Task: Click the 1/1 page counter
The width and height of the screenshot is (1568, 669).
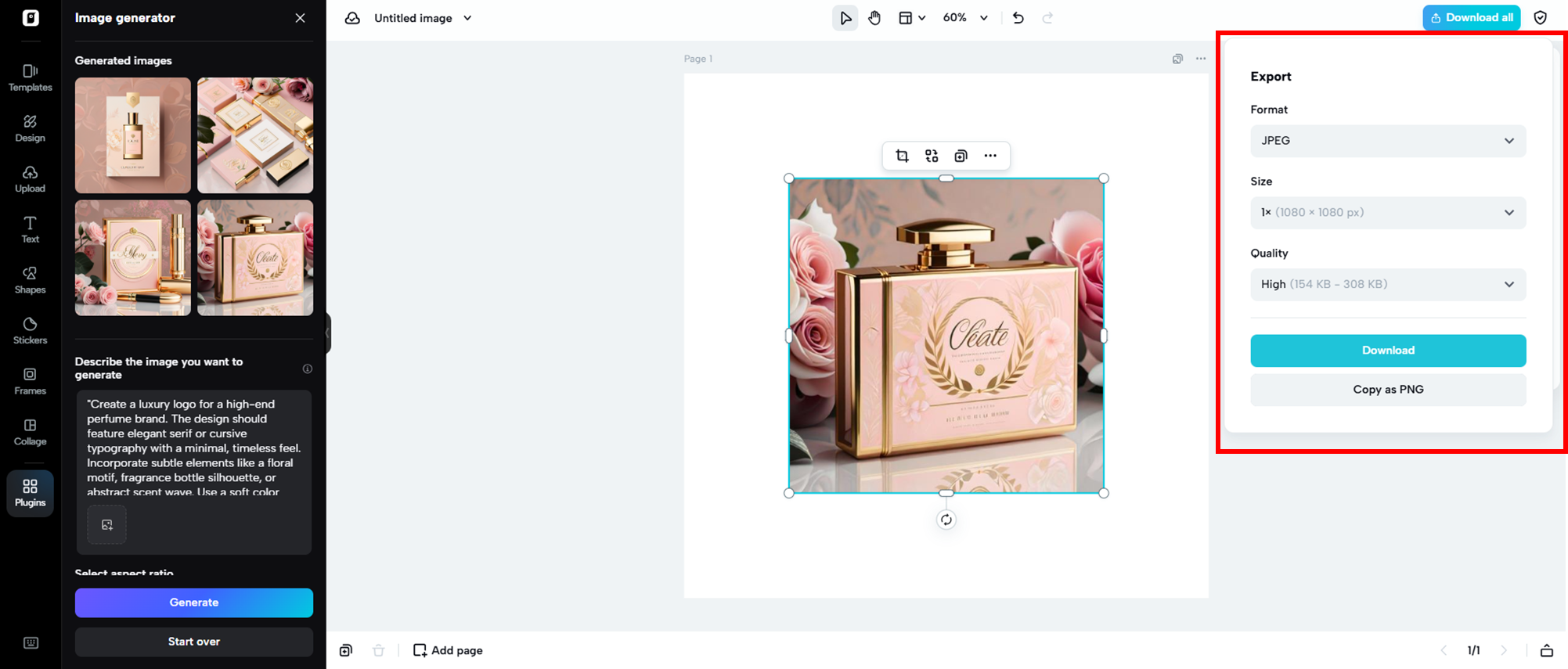Action: point(1474,650)
